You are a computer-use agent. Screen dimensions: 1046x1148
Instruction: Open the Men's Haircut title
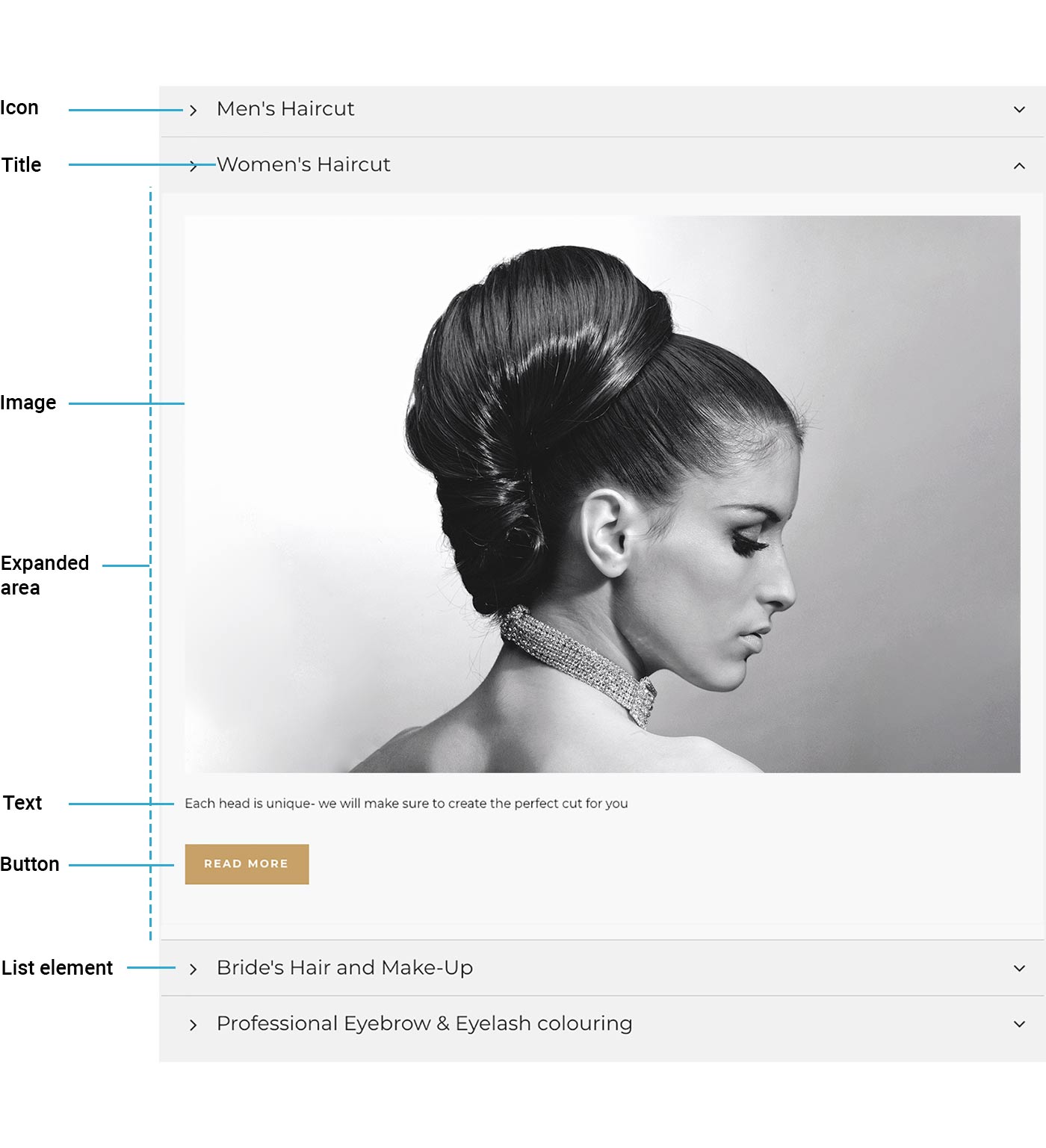(x=285, y=109)
